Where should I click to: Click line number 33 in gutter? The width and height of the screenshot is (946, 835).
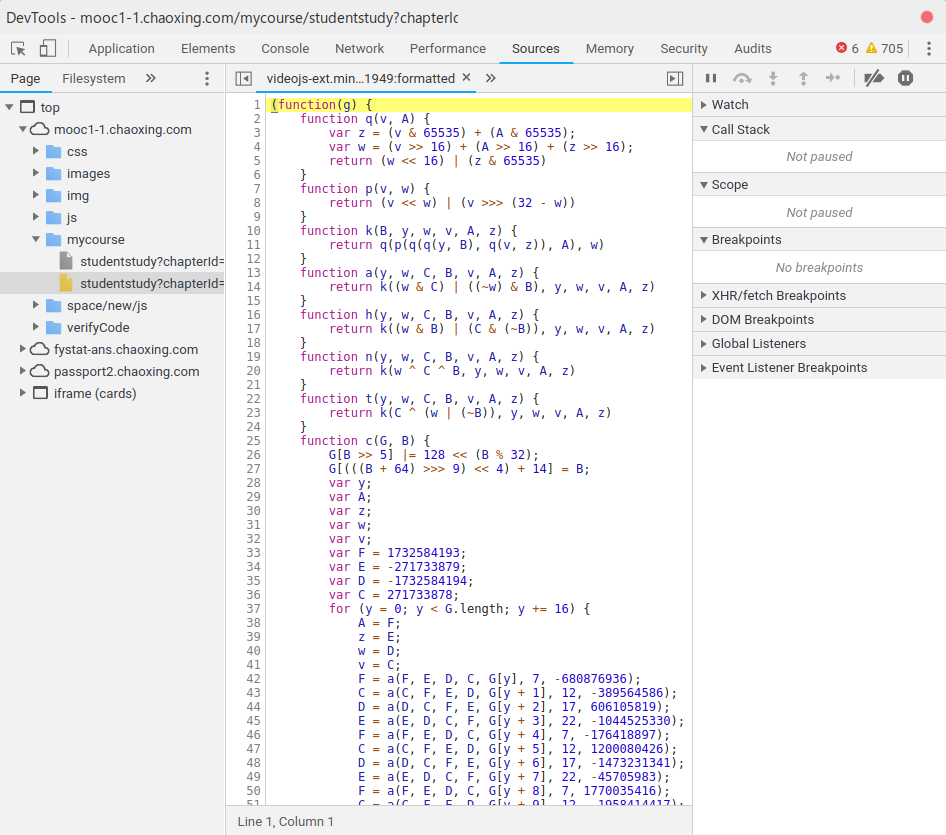point(254,553)
